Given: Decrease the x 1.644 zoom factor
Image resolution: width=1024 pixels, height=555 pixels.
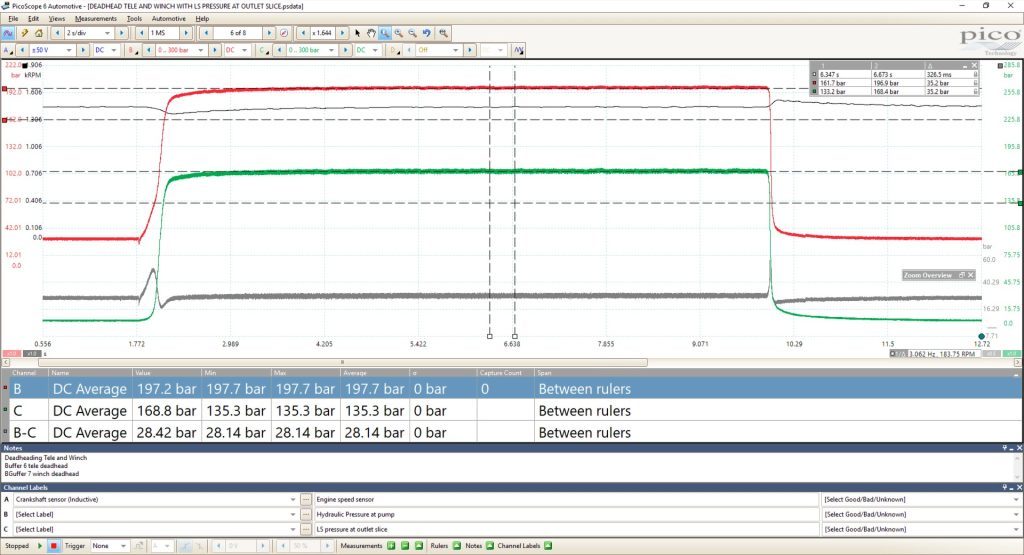Looking at the screenshot, I should click(303, 33).
